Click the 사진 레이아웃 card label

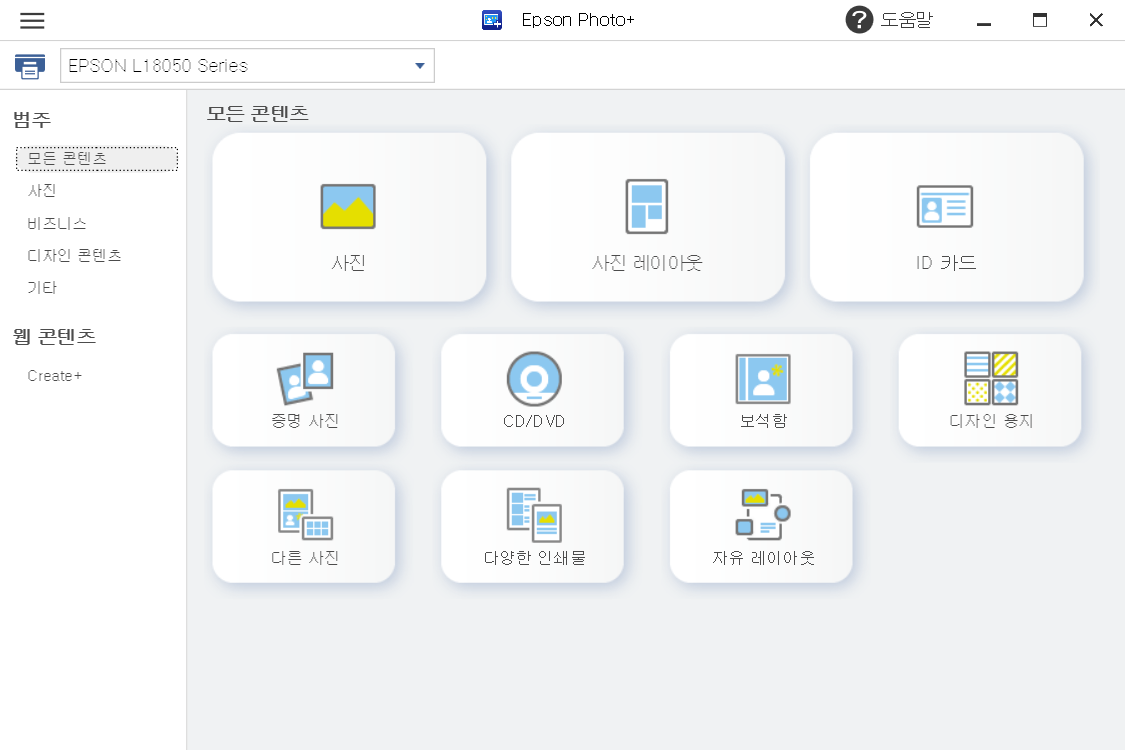pos(646,263)
